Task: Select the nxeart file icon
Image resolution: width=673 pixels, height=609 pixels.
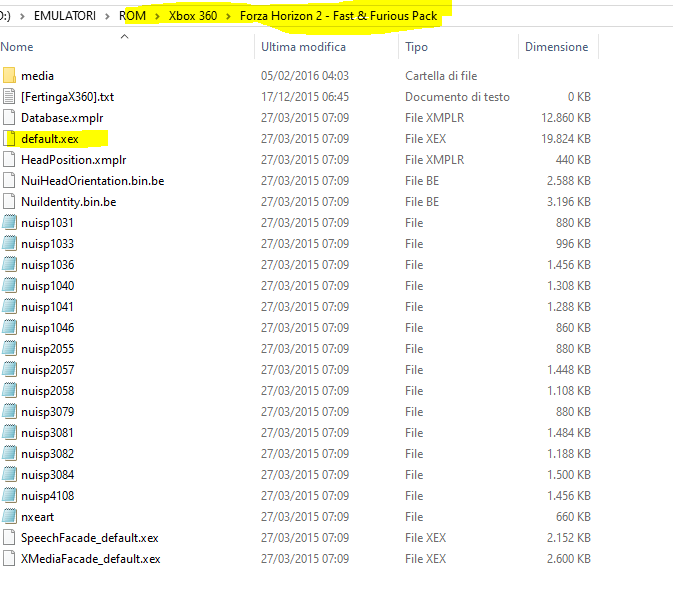Action: [x=9, y=517]
